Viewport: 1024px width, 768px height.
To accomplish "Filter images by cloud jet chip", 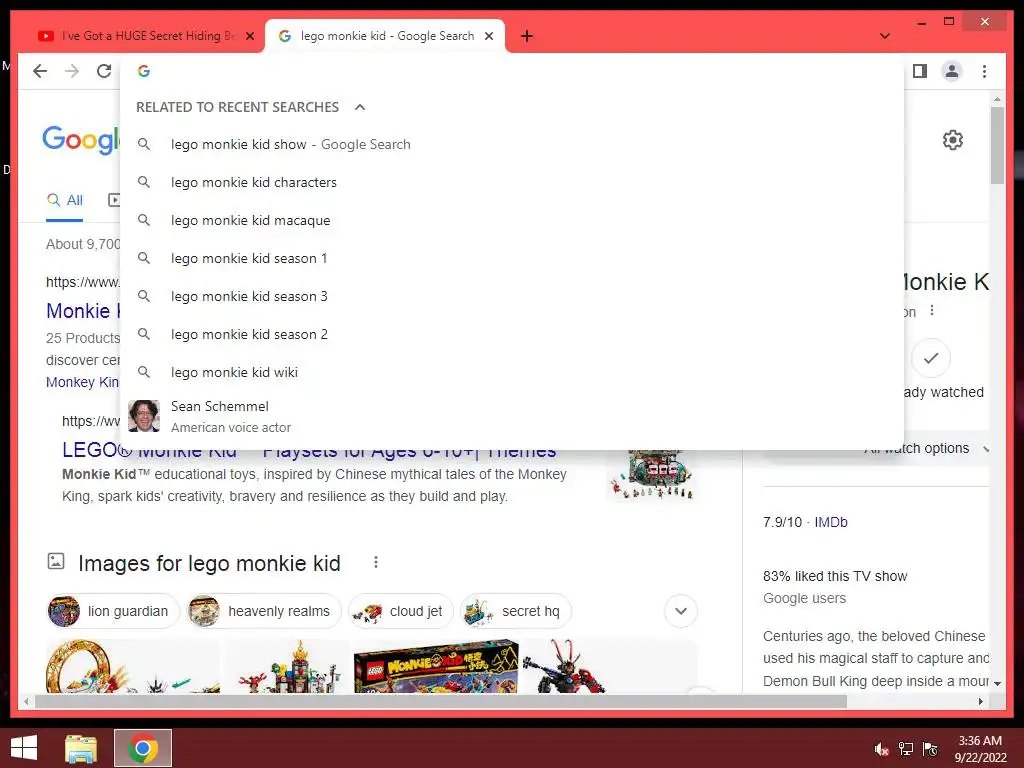I will click(401, 611).
